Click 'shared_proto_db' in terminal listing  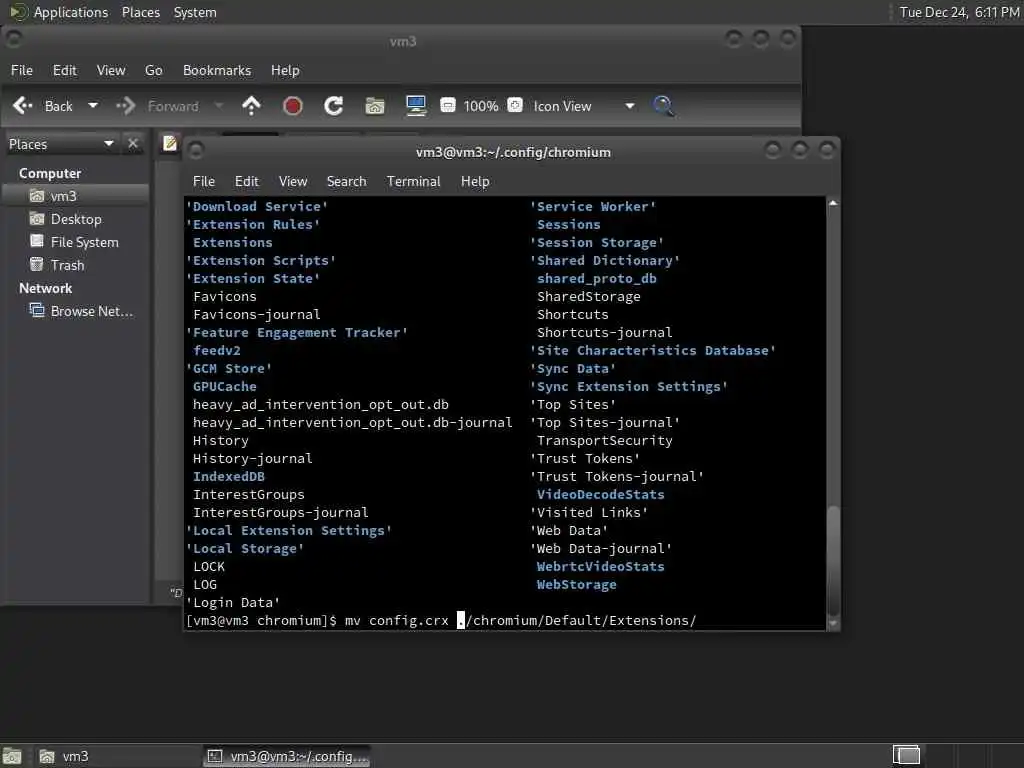pos(597,278)
